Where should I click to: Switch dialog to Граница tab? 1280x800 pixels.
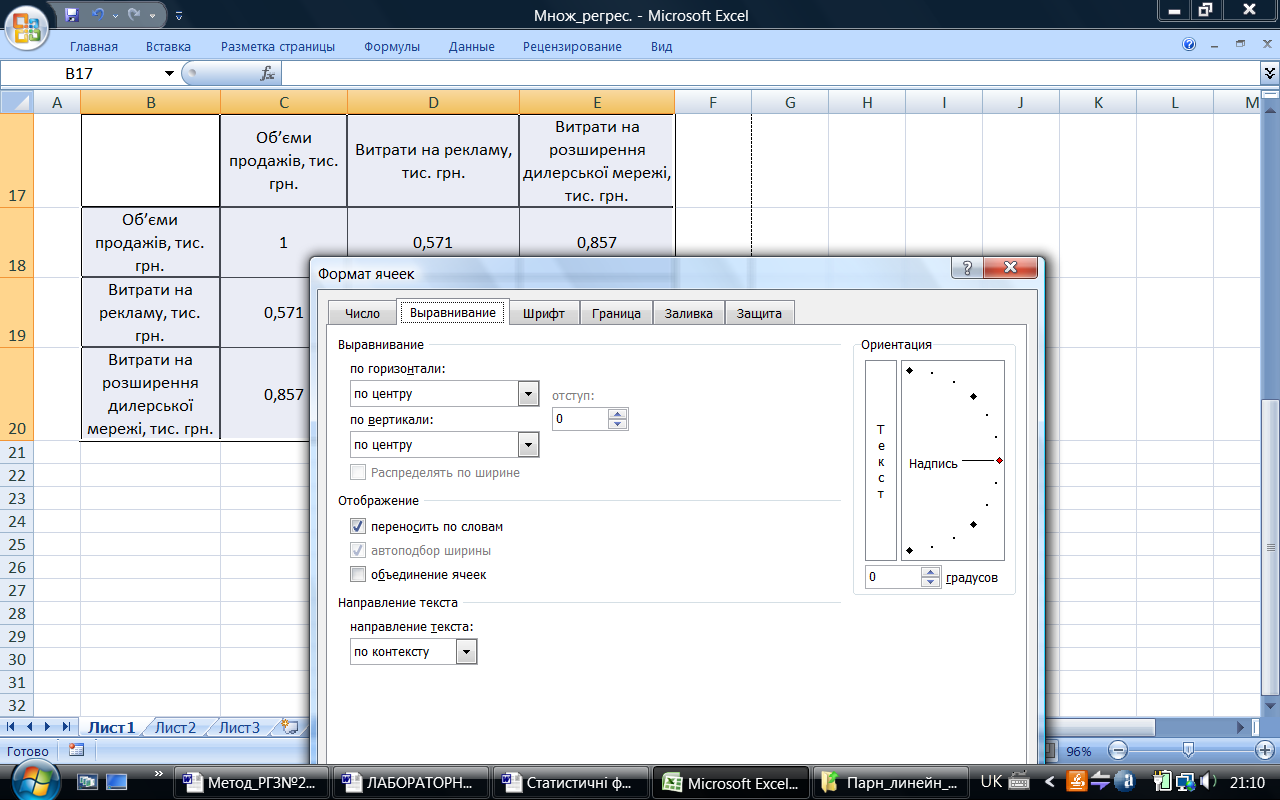pos(616,313)
